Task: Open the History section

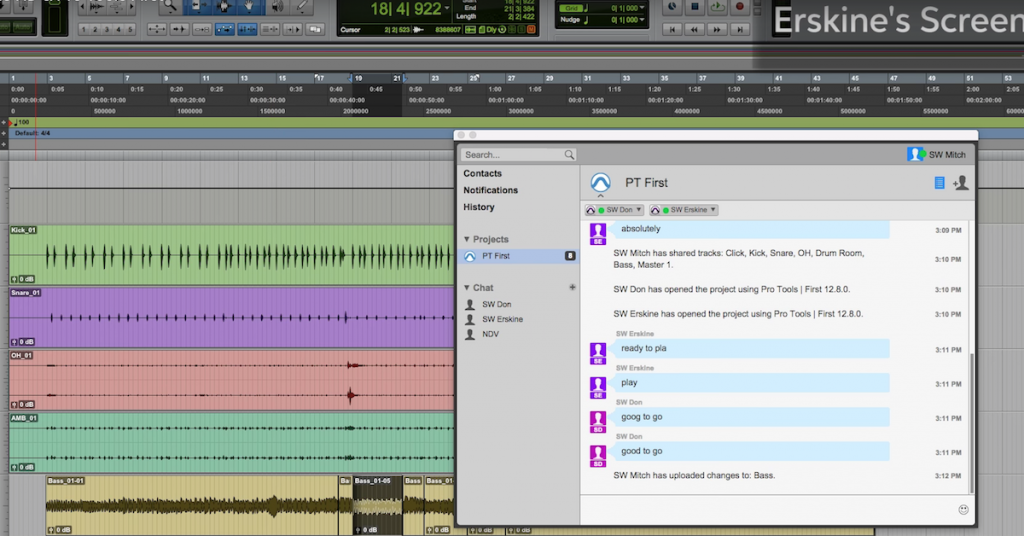Action: (479, 207)
